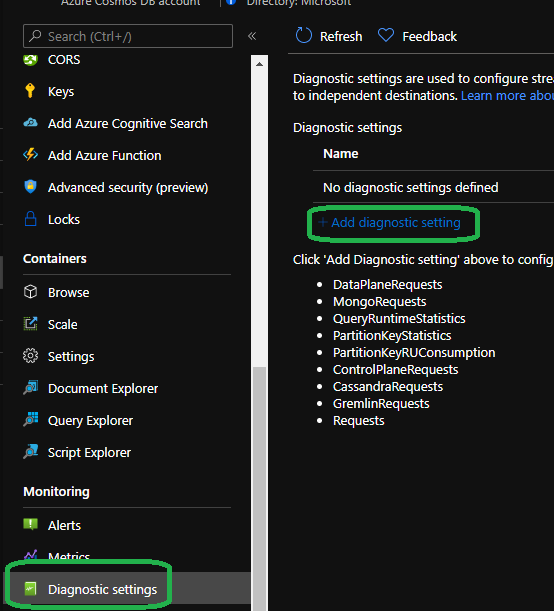Click the Scale icon
Image resolution: width=554 pixels, height=611 pixels.
pos(30,324)
